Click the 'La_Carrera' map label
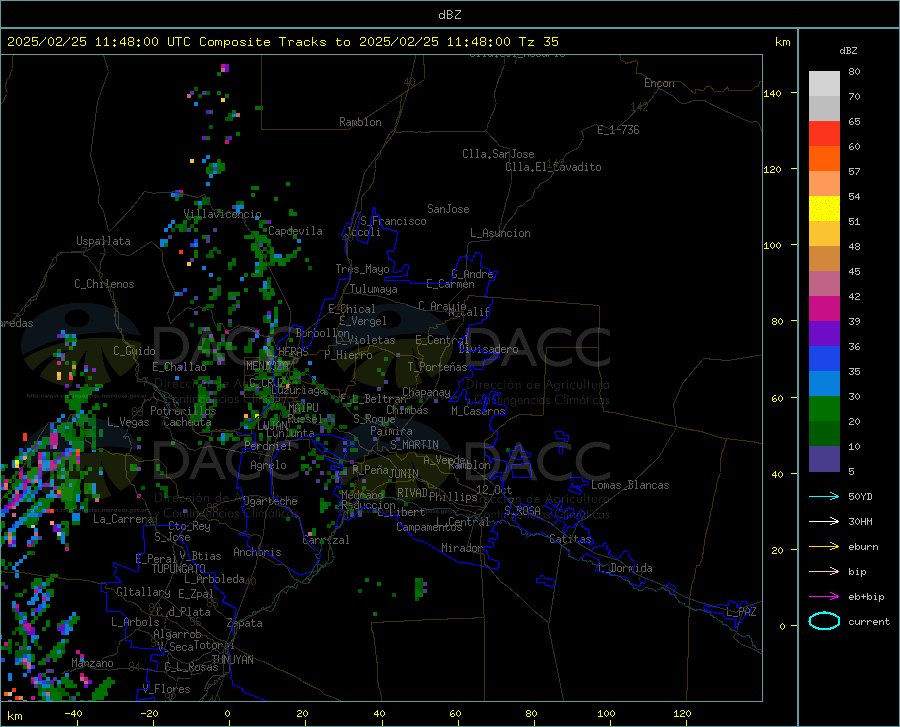The height and width of the screenshot is (727, 900). (123, 519)
